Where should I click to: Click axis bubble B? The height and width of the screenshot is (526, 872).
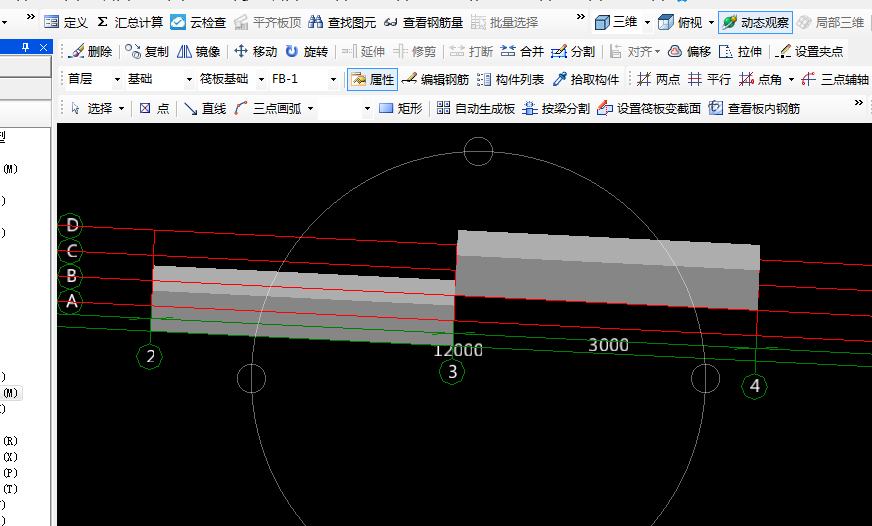click(x=71, y=276)
